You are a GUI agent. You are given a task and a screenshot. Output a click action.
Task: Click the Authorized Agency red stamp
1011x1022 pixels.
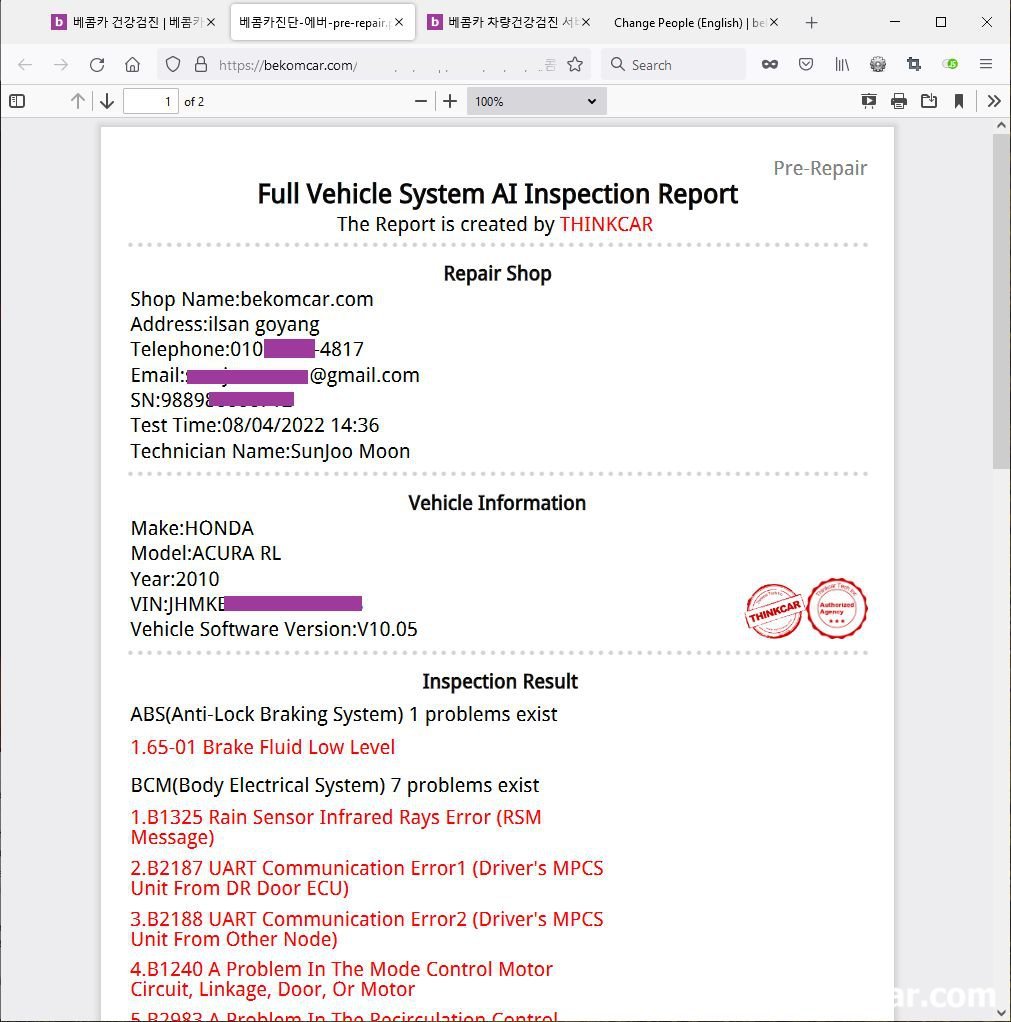pos(837,608)
